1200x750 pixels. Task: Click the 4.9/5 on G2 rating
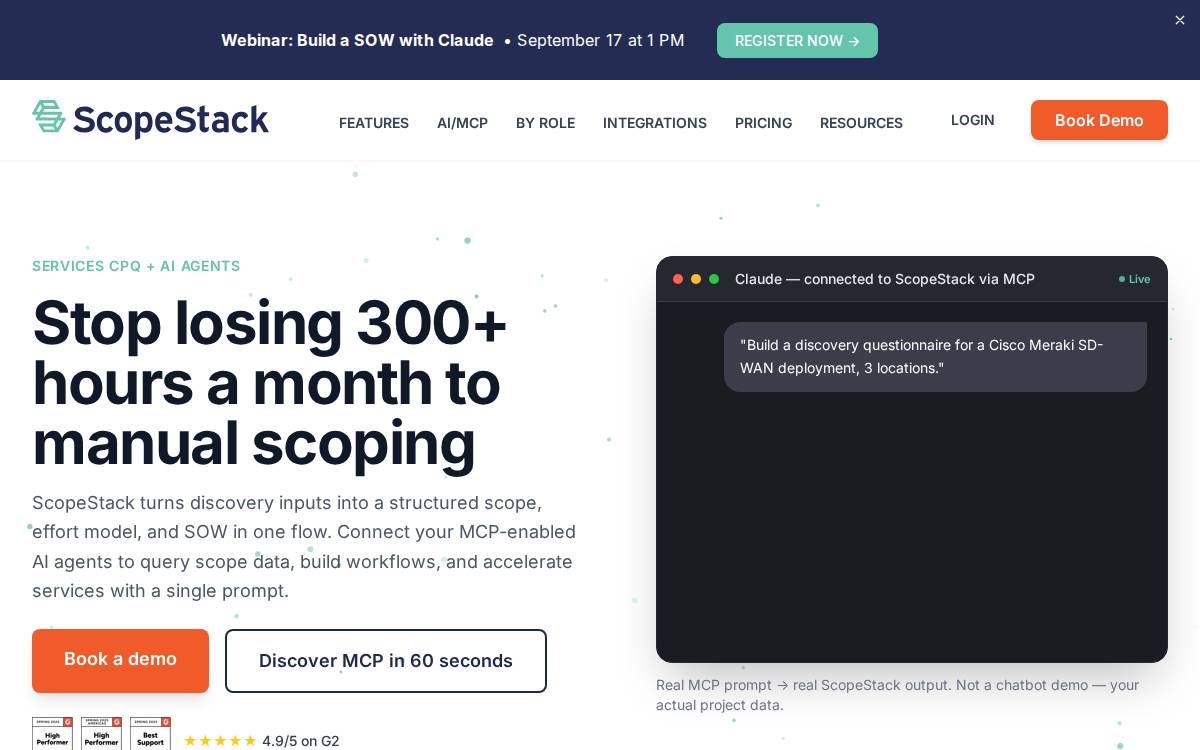click(x=300, y=741)
